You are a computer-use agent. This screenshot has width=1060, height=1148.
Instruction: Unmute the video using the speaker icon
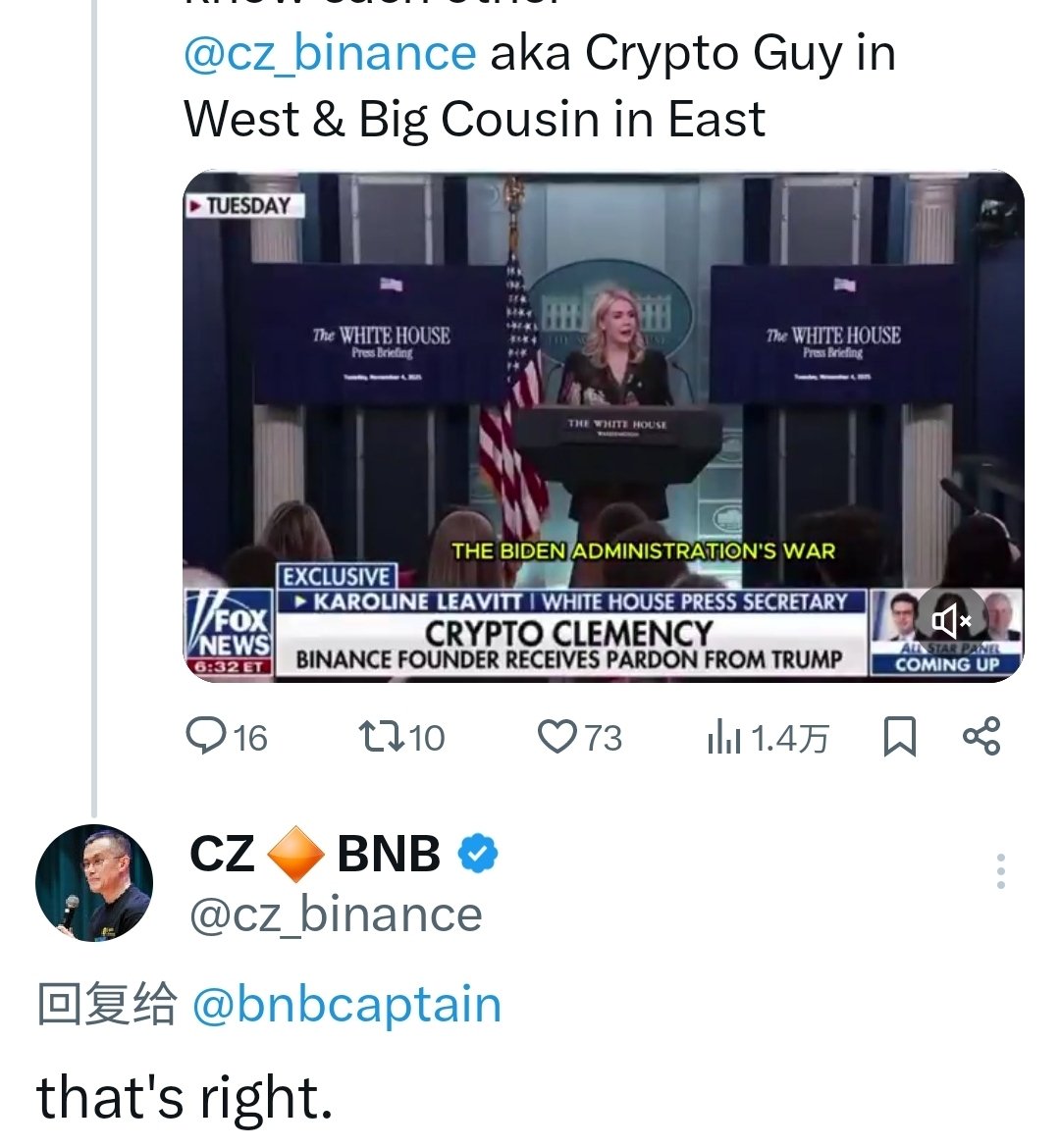tap(950, 619)
